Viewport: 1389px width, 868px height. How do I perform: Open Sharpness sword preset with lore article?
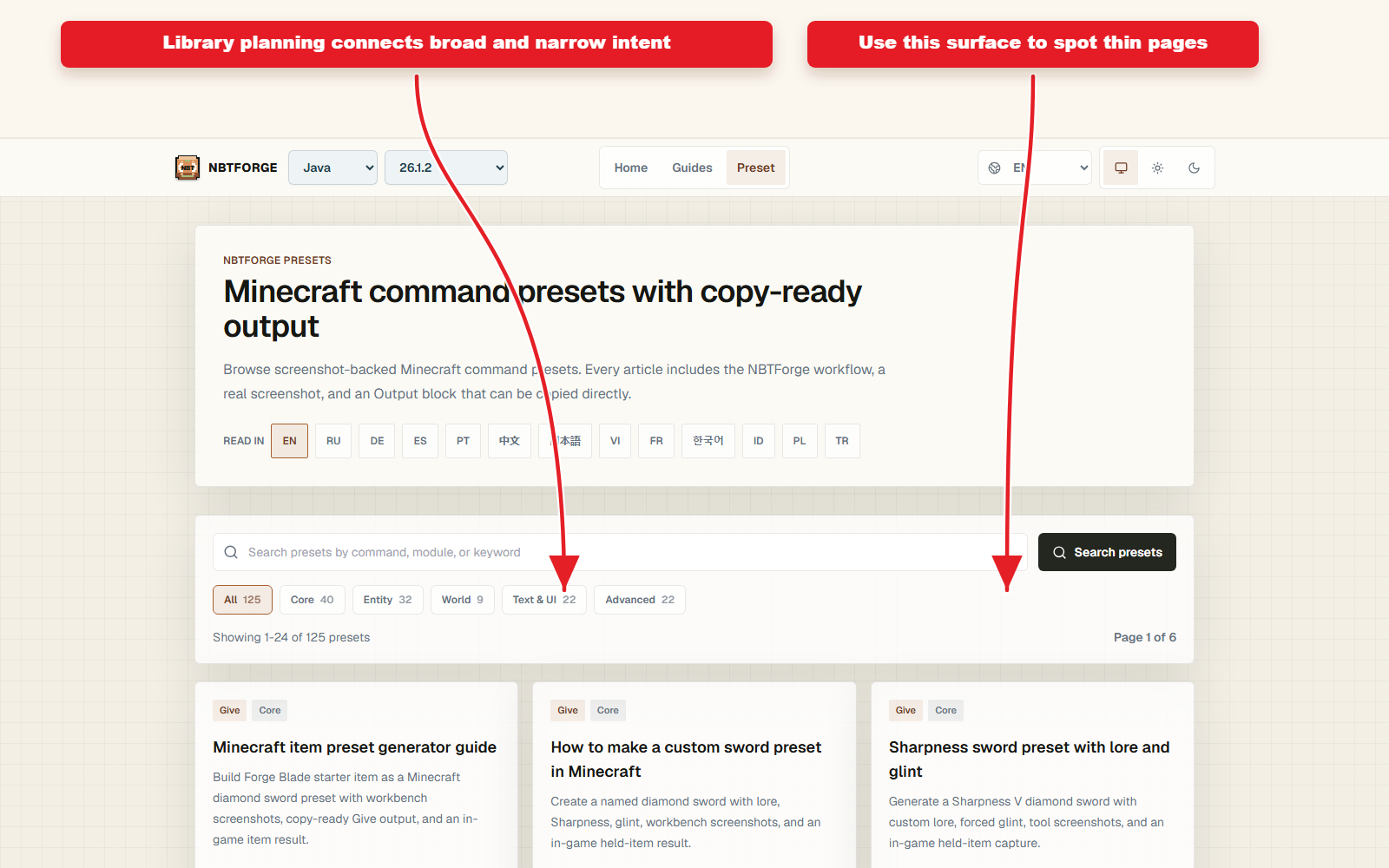[x=1029, y=759]
